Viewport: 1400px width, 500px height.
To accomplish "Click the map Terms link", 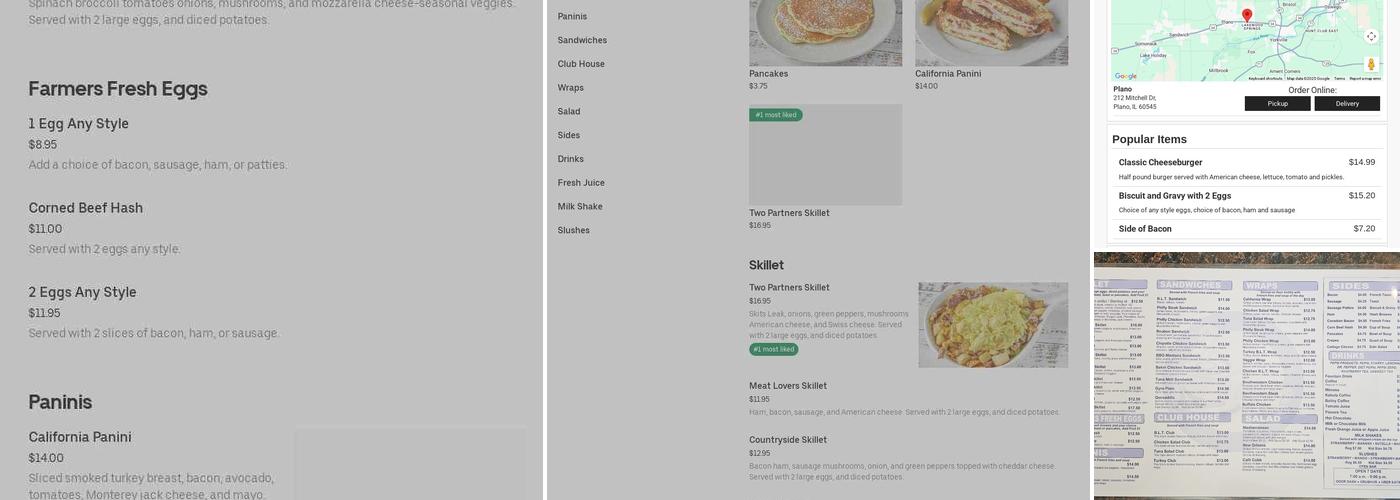I will (x=1339, y=78).
